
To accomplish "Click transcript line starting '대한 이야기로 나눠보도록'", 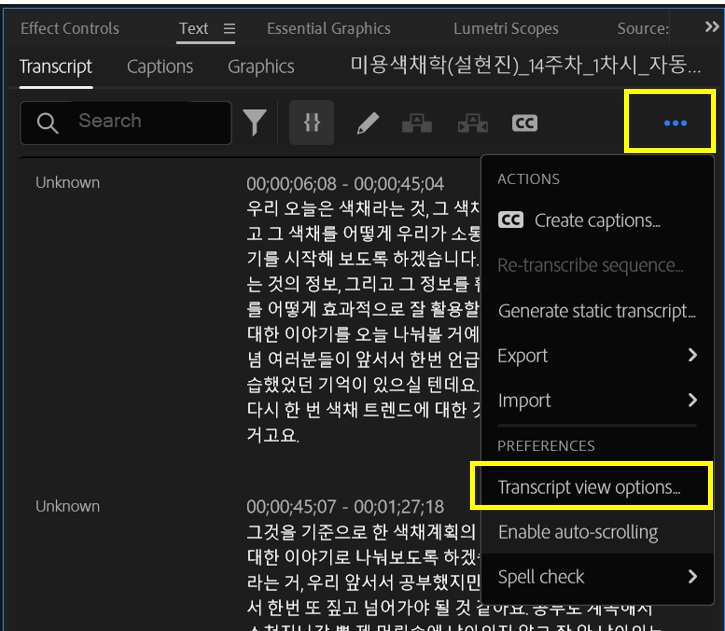I will 363,557.
